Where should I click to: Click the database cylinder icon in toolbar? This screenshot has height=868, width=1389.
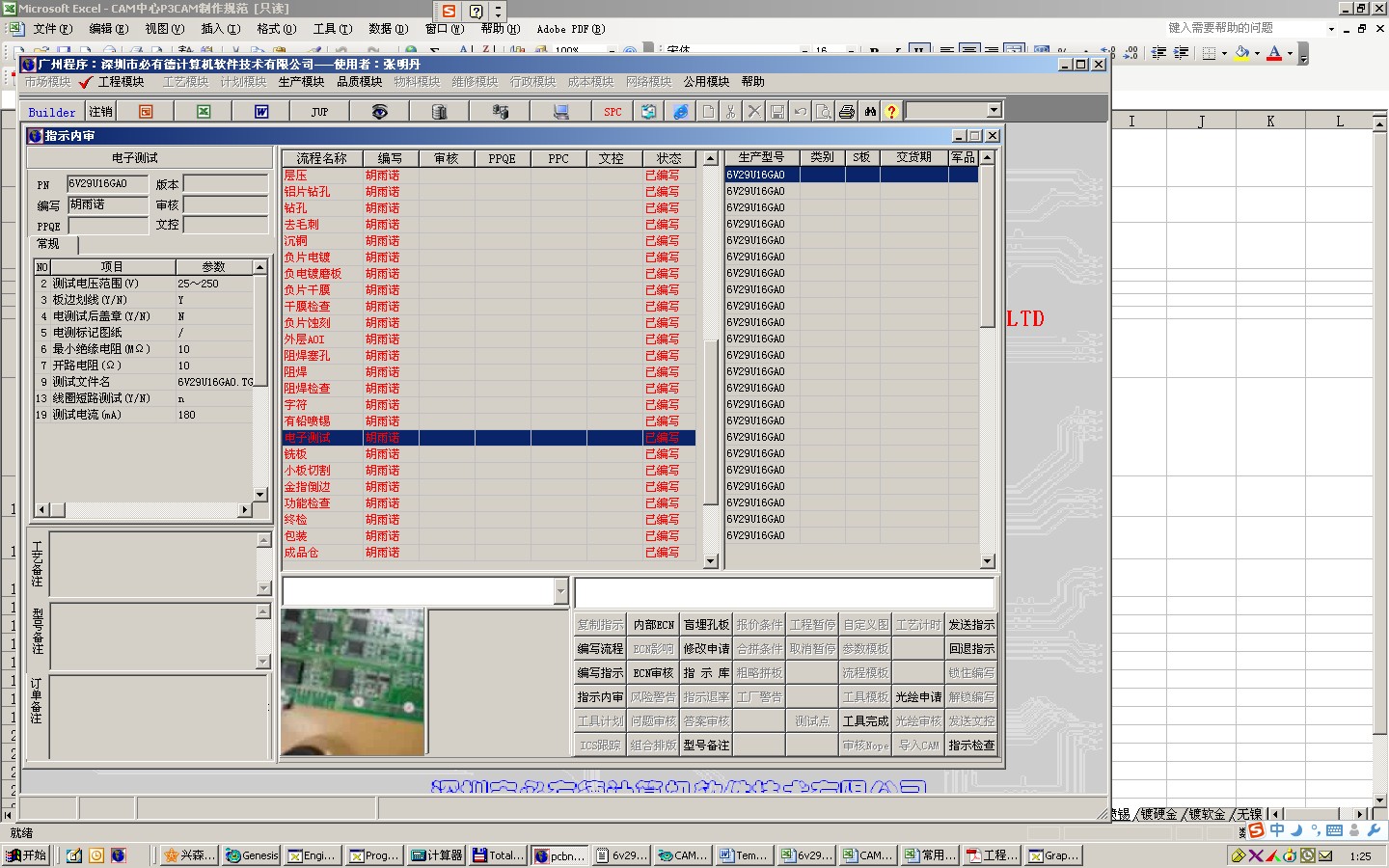[x=439, y=112]
